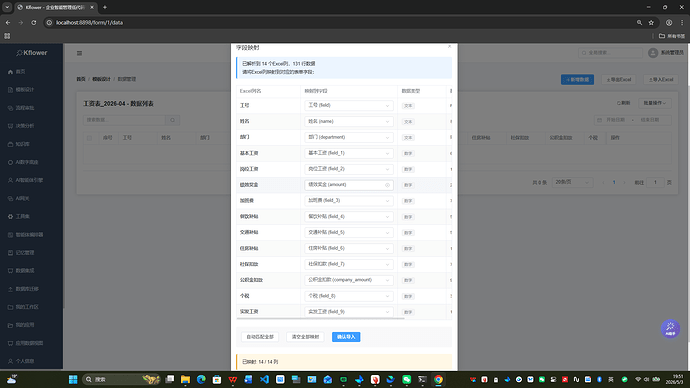Image resolution: width=690 pixels, height=388 pixels.
Task: Click the 自动匹配全部 button
Action: click(260, 337)
